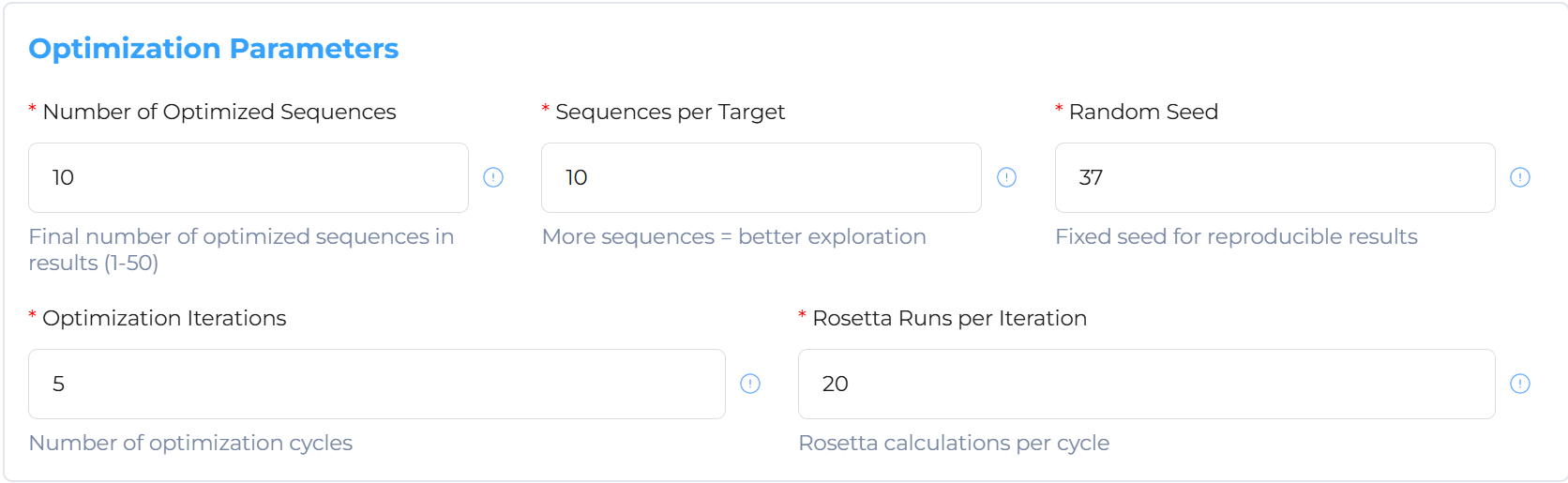Click the Optimization Parameters heading
Screen dimensions: 1568x483
214,49
